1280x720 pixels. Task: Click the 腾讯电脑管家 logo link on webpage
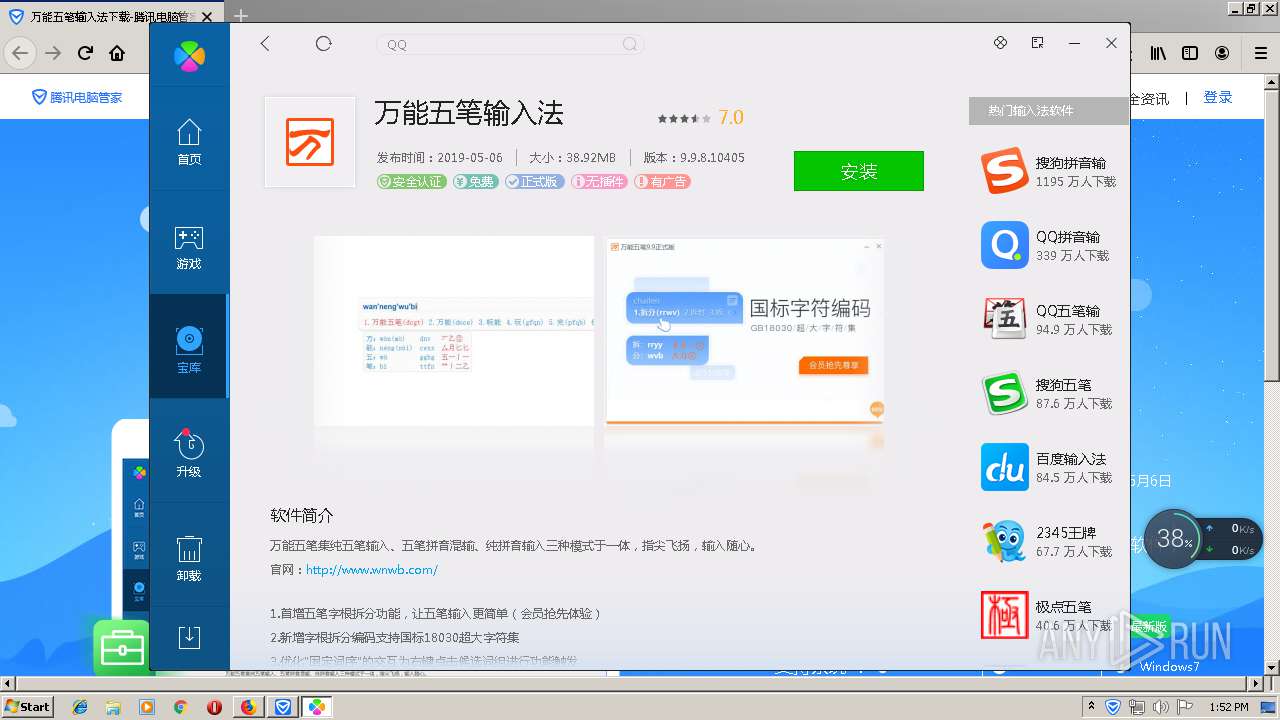pyautogui.click(x=77, y=97)
